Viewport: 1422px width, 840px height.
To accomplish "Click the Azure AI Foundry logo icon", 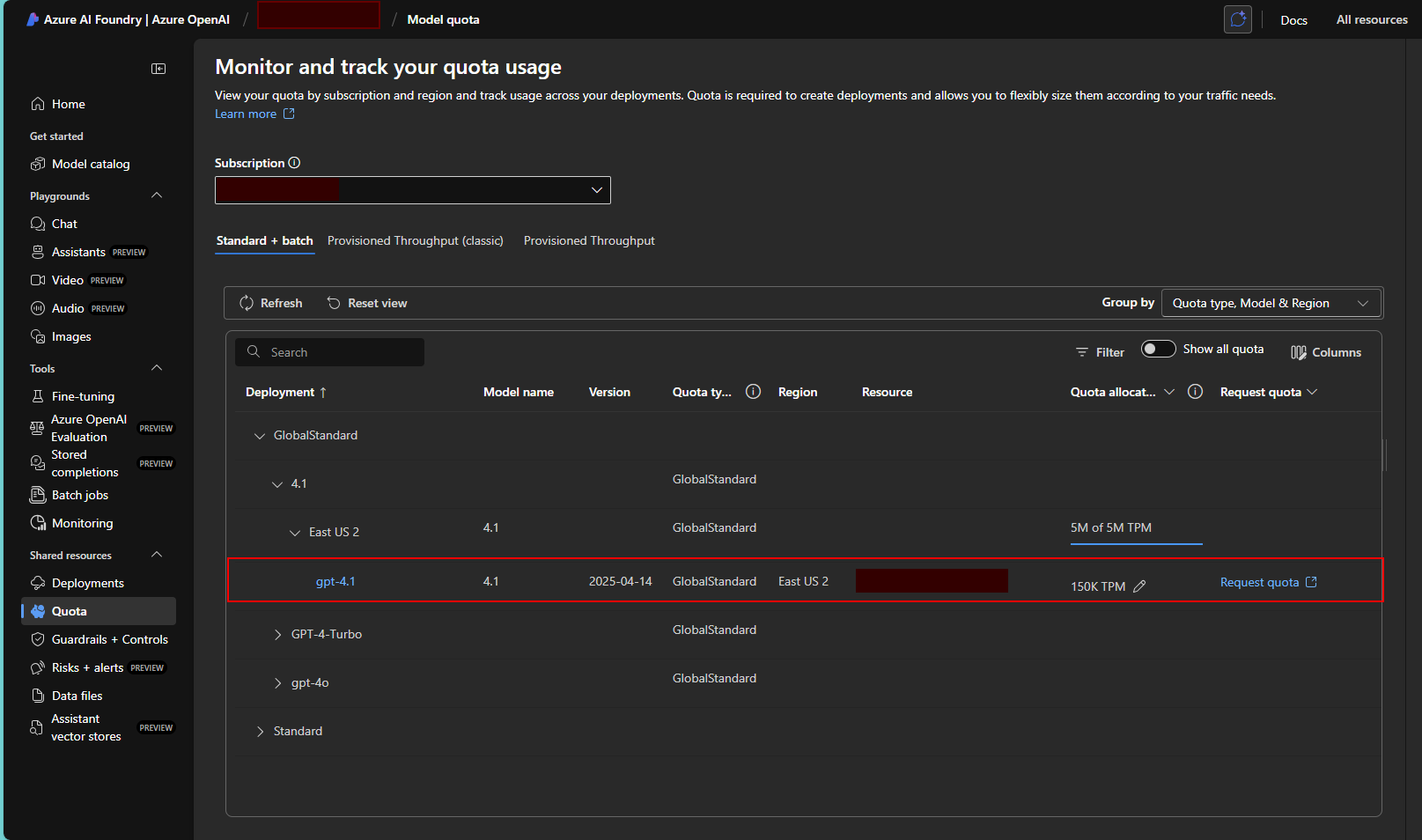I will coord(33,19).
